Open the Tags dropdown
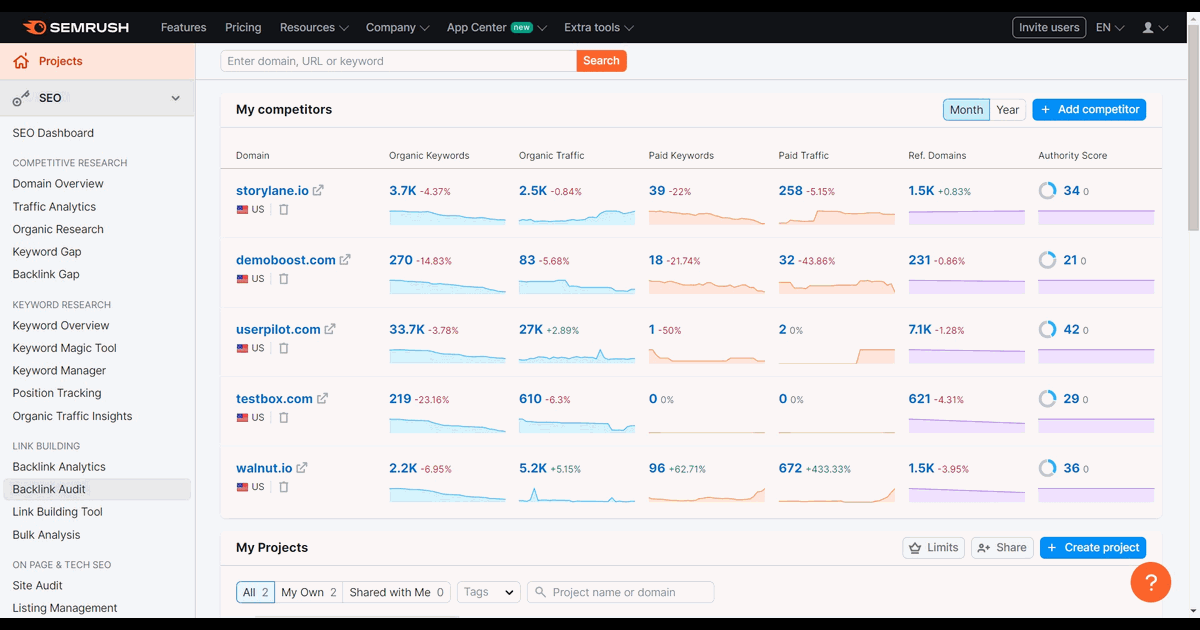Image resolution: width=1200 pixels, height=630 pixels. [489, 592]
